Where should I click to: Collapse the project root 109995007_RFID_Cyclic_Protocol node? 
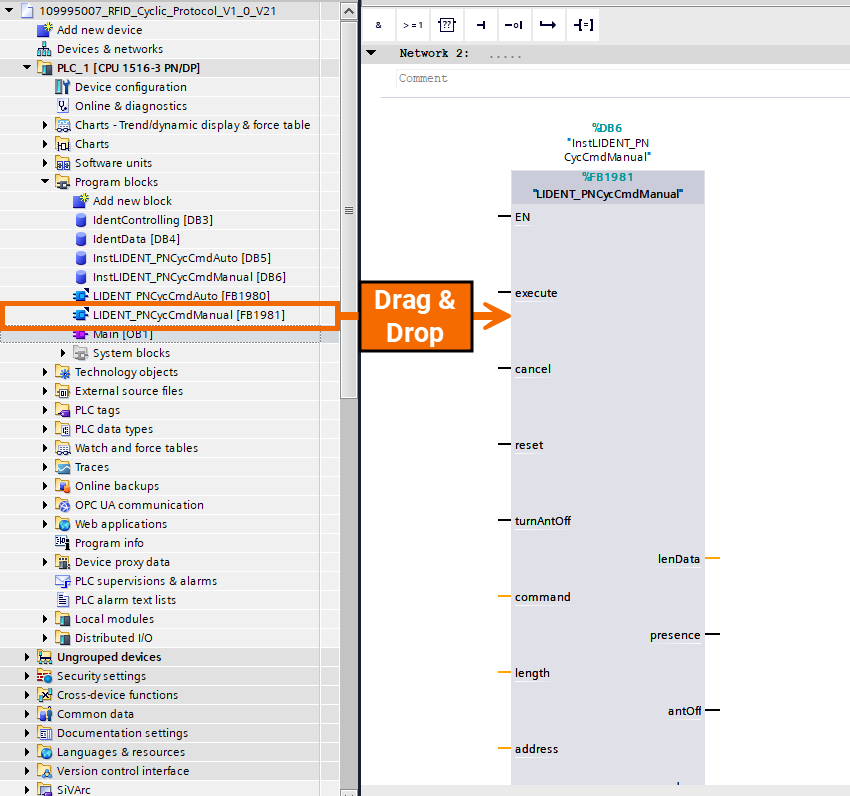(9, 10)
